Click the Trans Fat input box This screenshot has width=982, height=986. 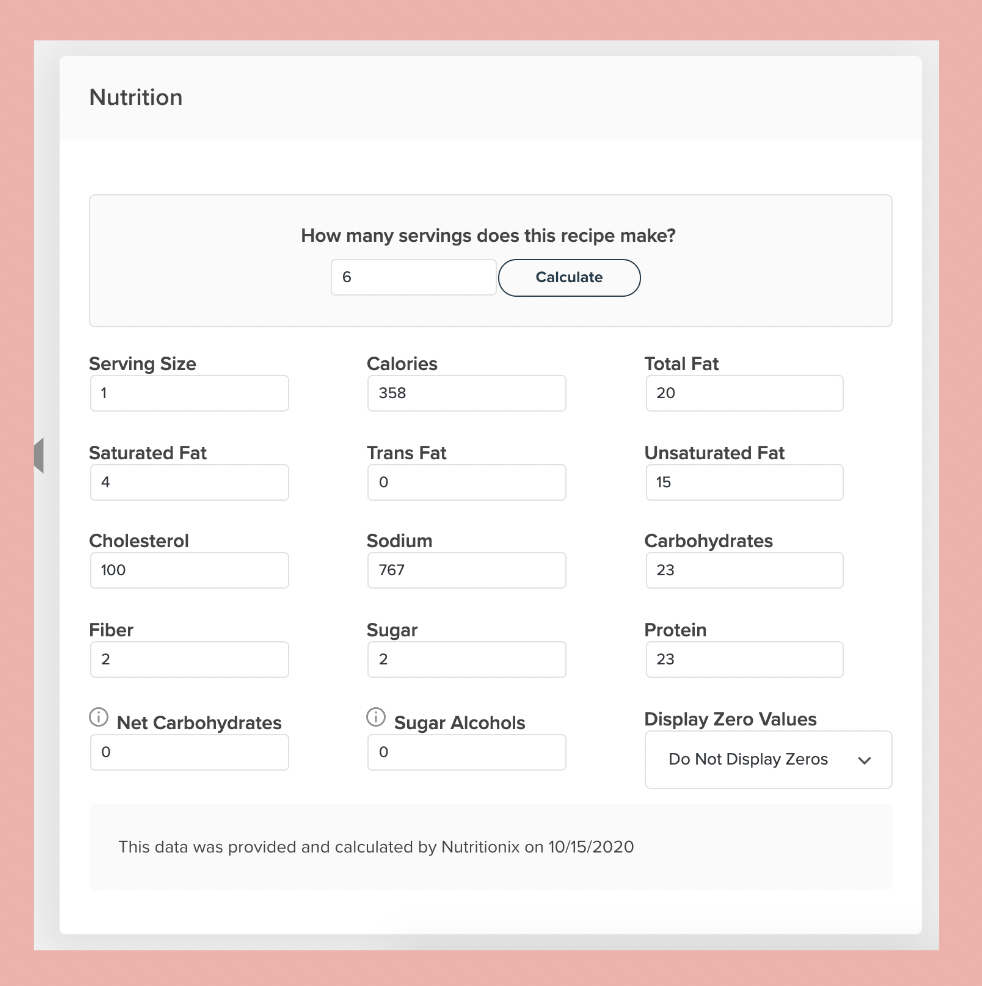coord(466,482)
